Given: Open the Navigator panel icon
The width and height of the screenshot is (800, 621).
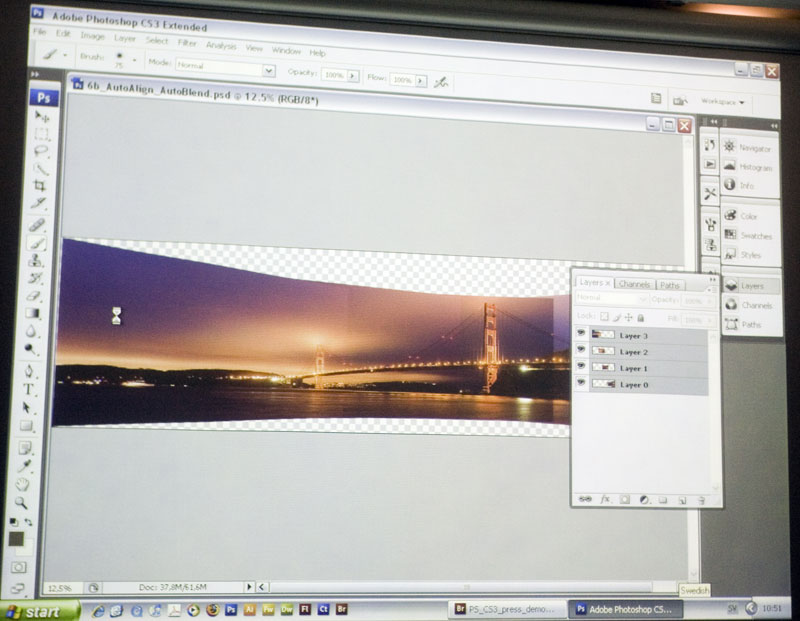Looking at the screenshot, I should point(730,147).
